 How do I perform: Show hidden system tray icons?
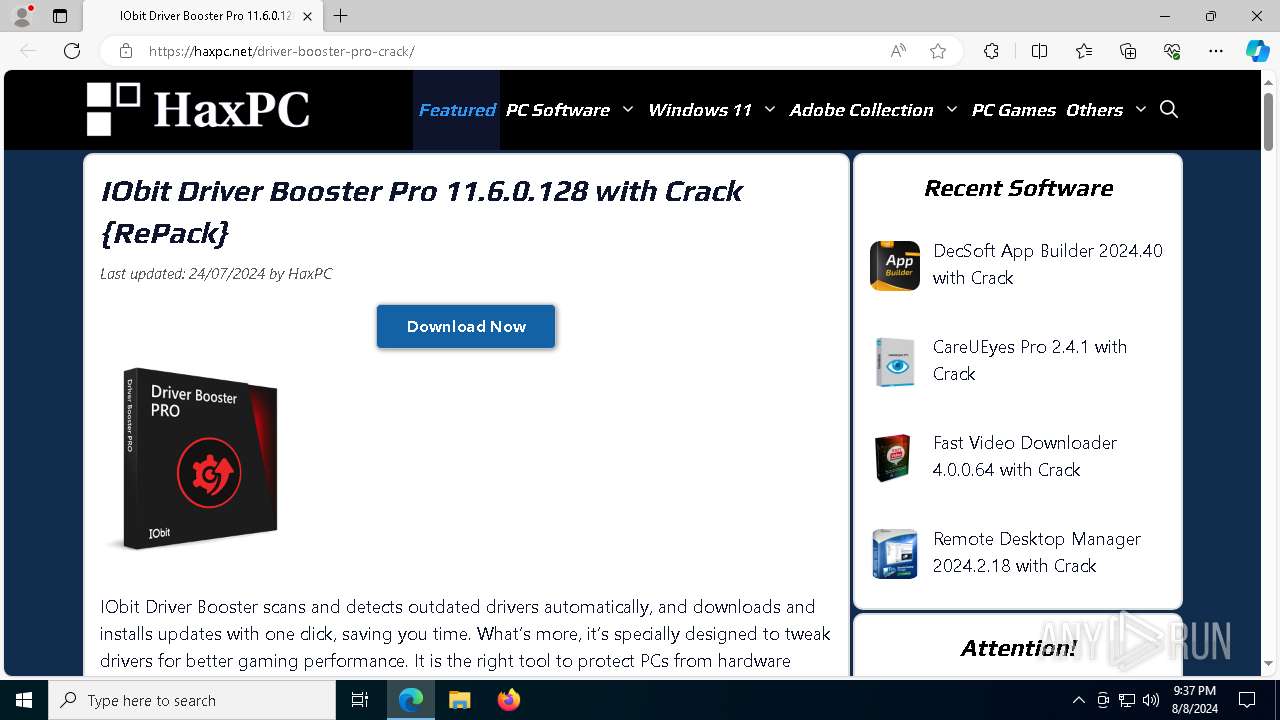pos(1078,700)
